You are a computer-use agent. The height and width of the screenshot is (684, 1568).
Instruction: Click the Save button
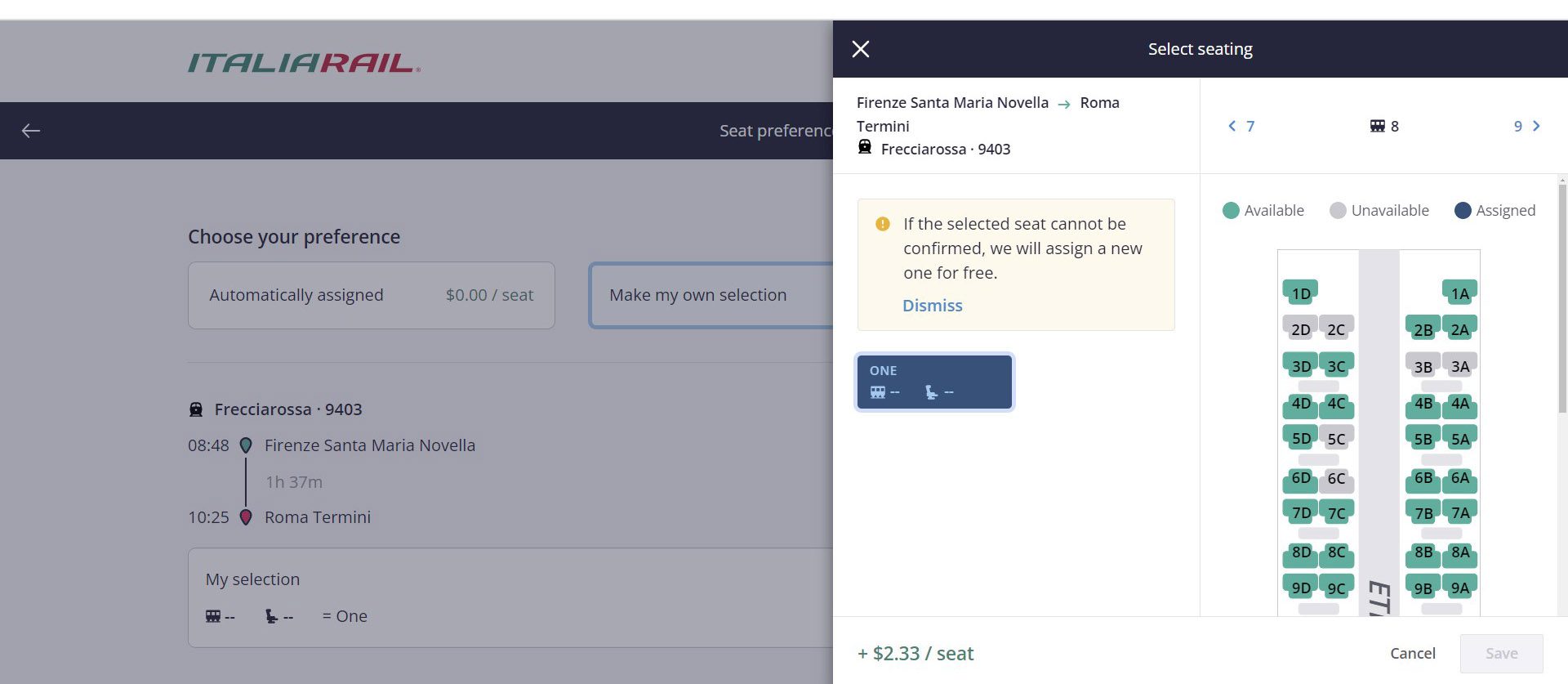(1501, 653)
